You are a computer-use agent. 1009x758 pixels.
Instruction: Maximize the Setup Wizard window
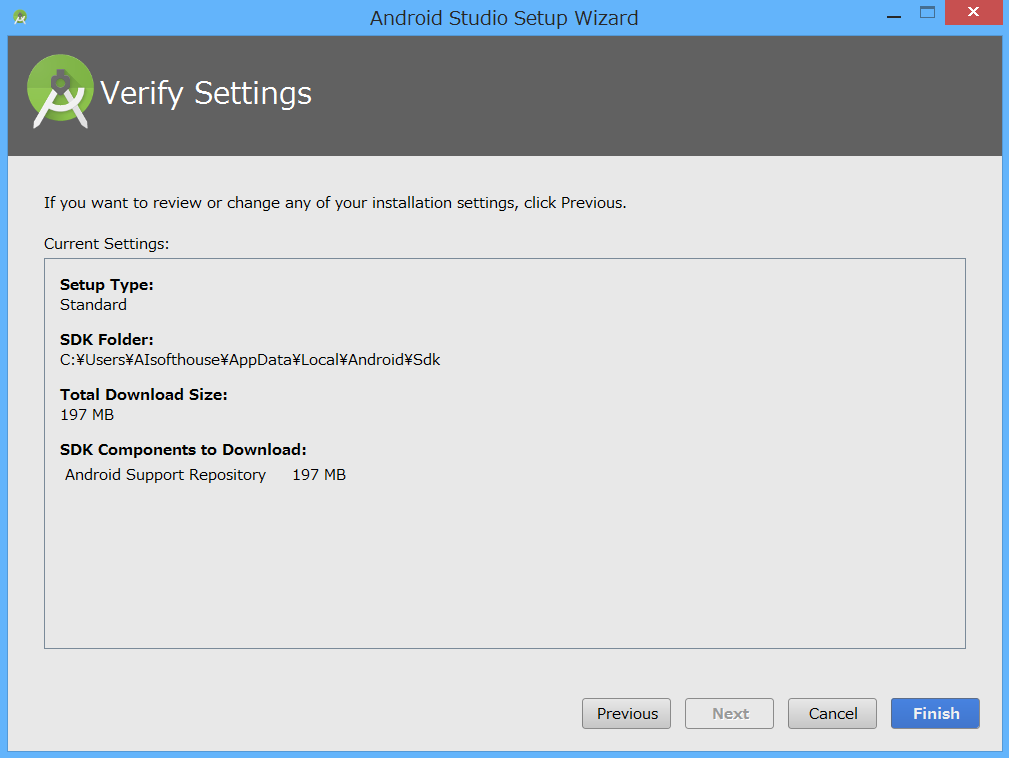tap(927, 13)
